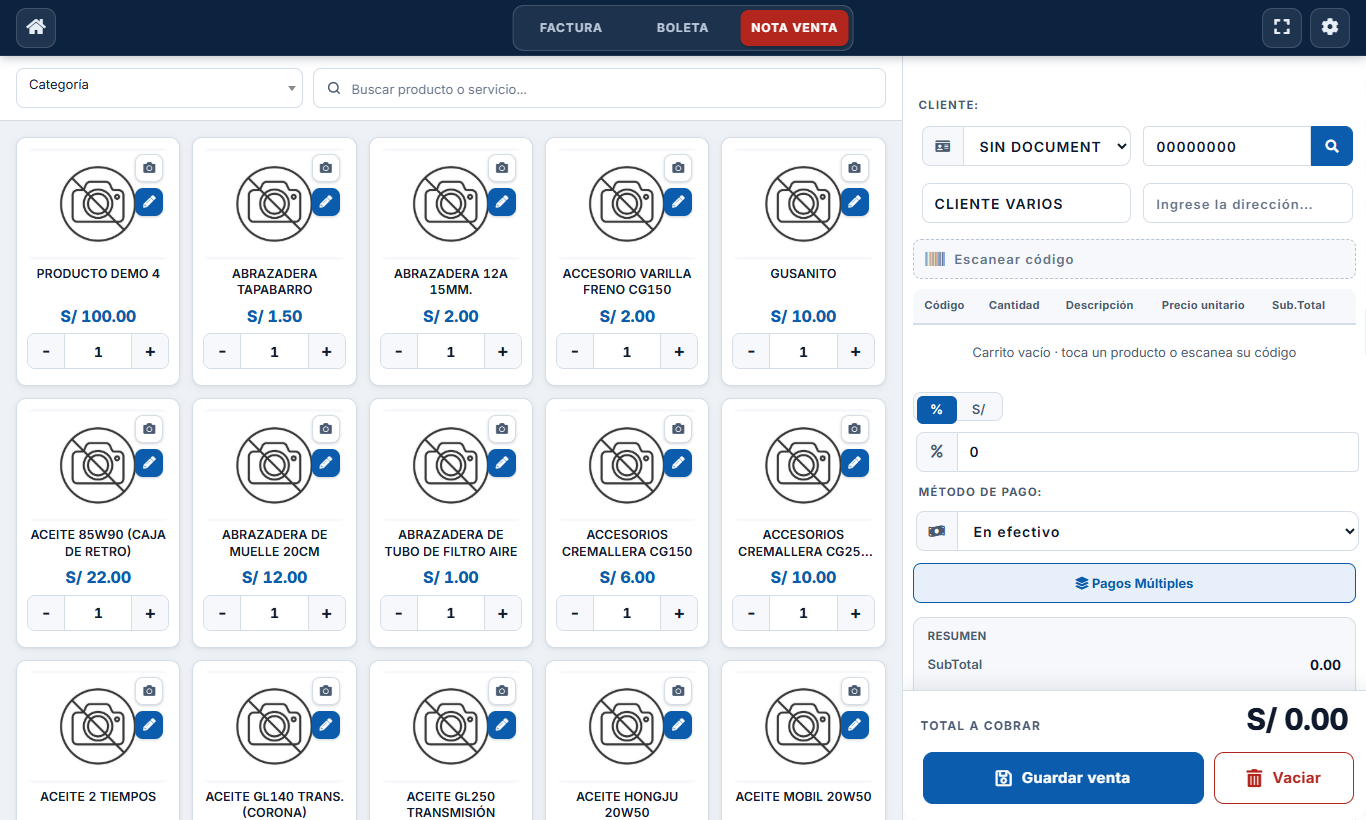Switch discount type to percentage

pyautogui.click(x=937, y=409)
